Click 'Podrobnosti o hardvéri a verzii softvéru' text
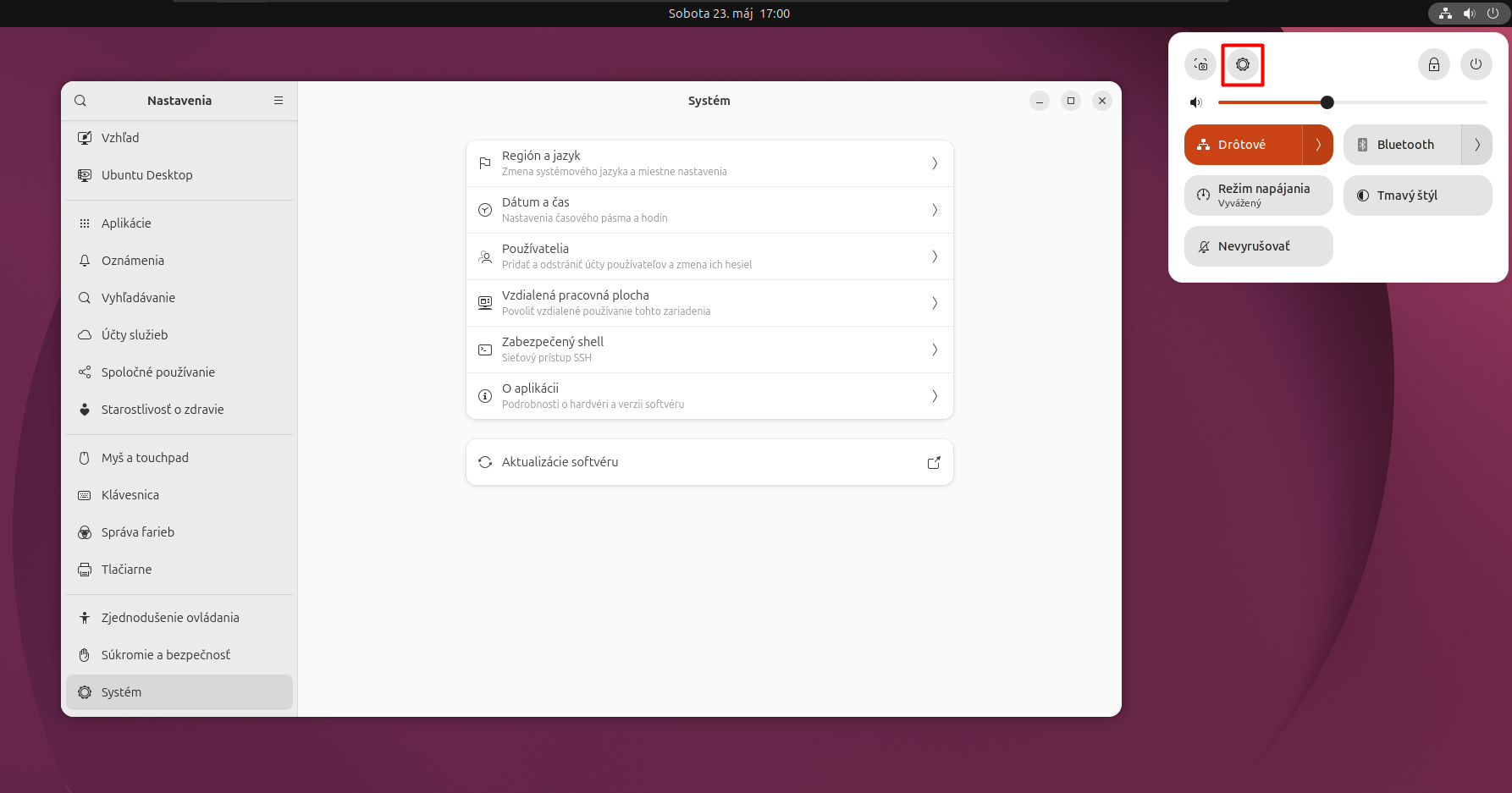 pyautogui.click(x=593, y=405)
